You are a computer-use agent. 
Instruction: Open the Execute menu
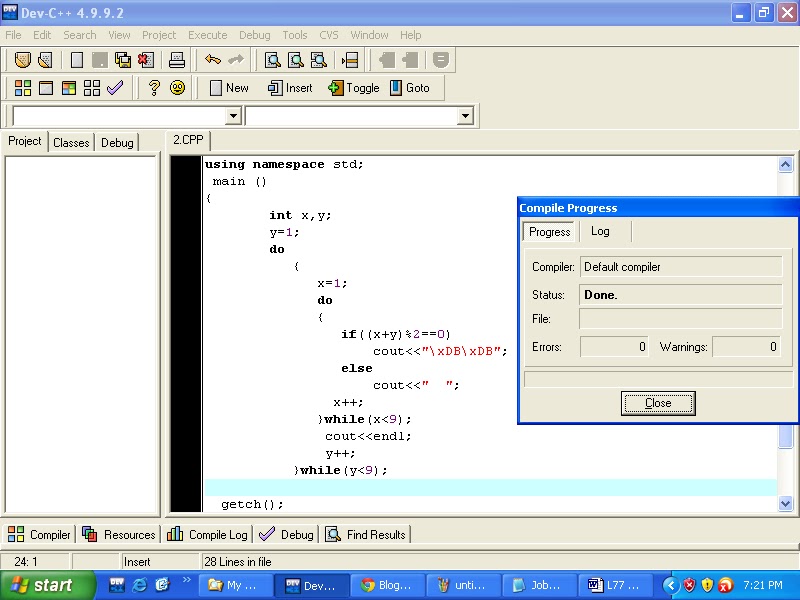207,34
